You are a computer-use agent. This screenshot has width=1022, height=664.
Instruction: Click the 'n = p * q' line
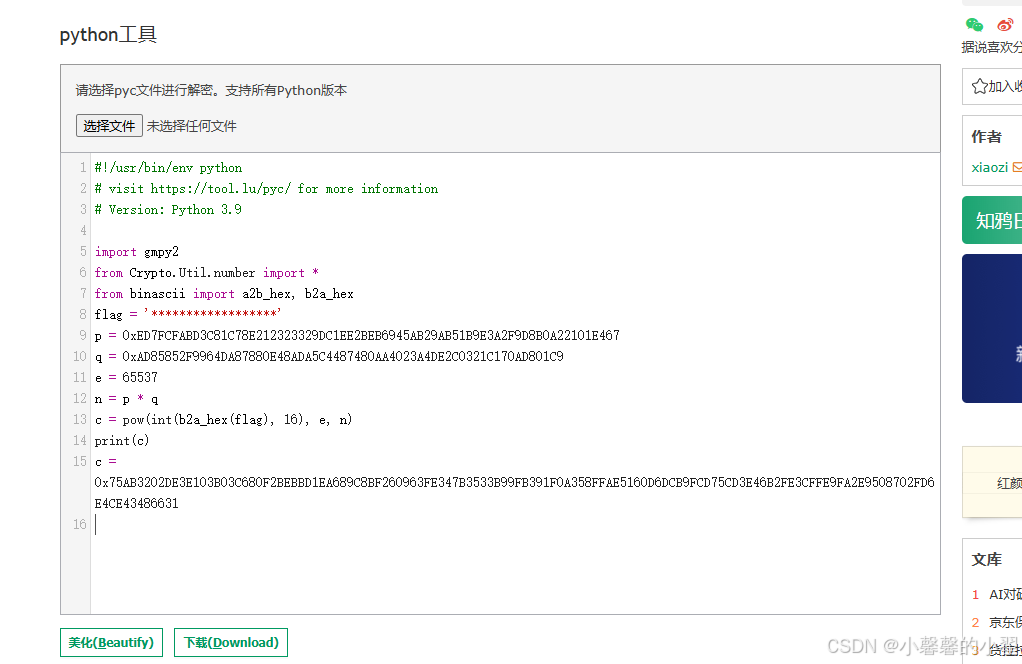coord(126,398)
